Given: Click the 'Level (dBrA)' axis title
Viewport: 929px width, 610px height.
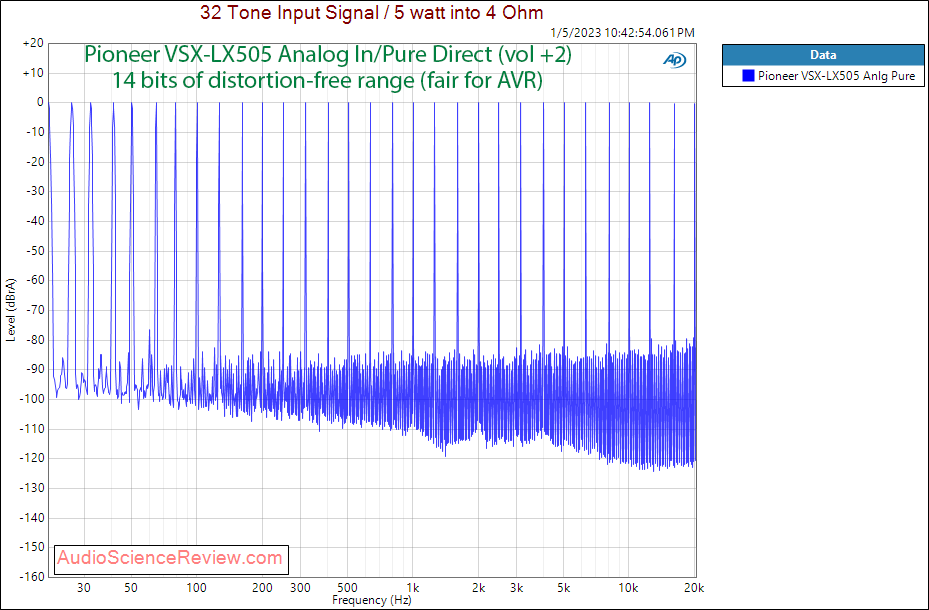Looking at the screenshot, I should coord(11,309).
